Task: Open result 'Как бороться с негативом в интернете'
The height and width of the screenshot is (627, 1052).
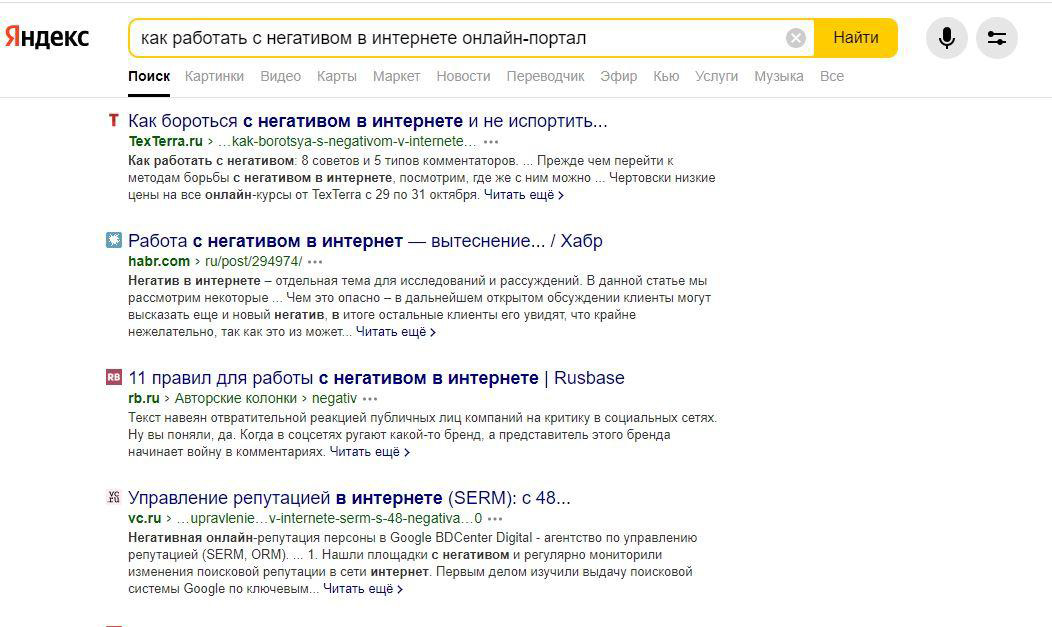Action: tap(368, 121)
